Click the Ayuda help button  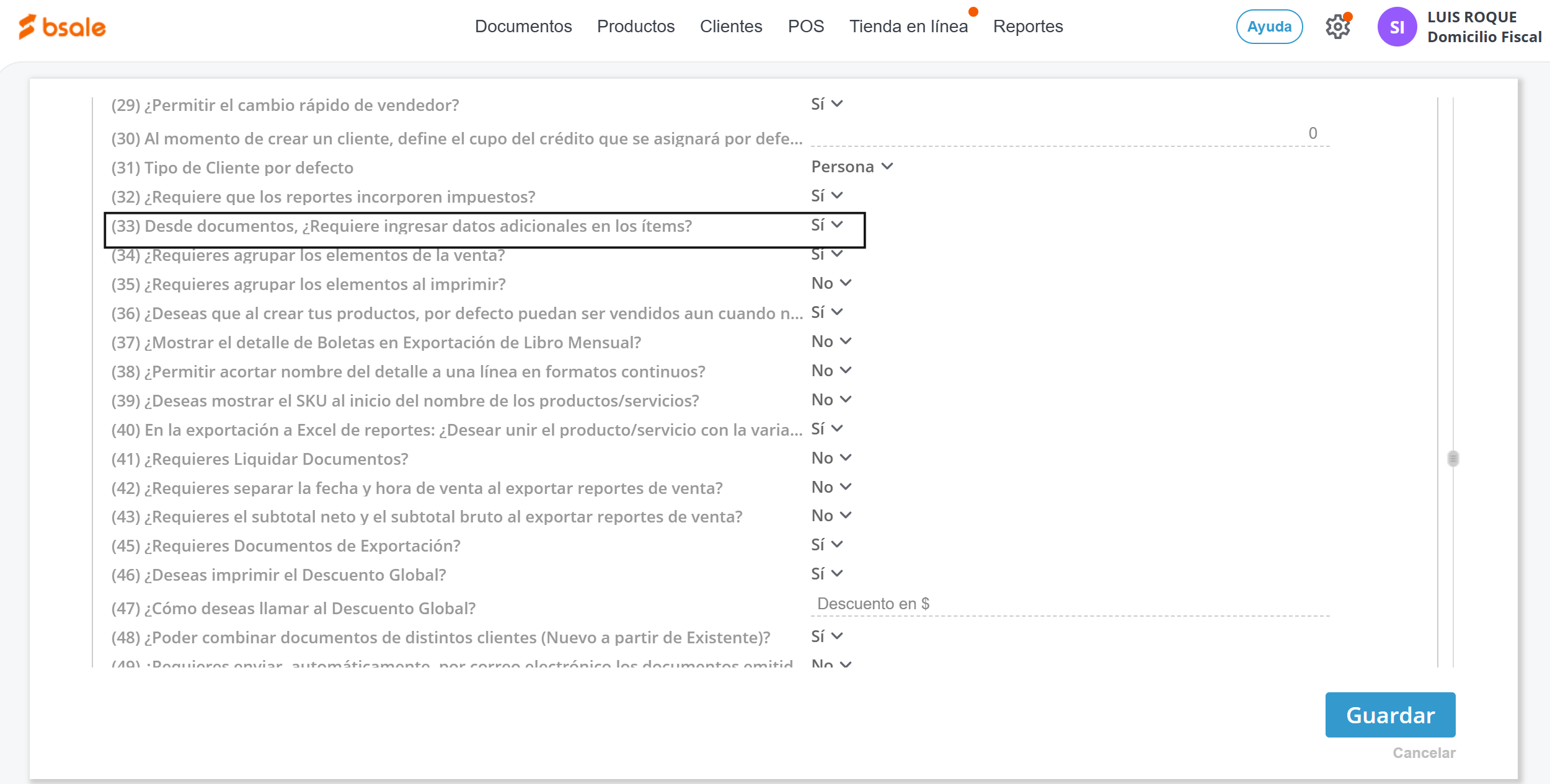click(1269, 27)
